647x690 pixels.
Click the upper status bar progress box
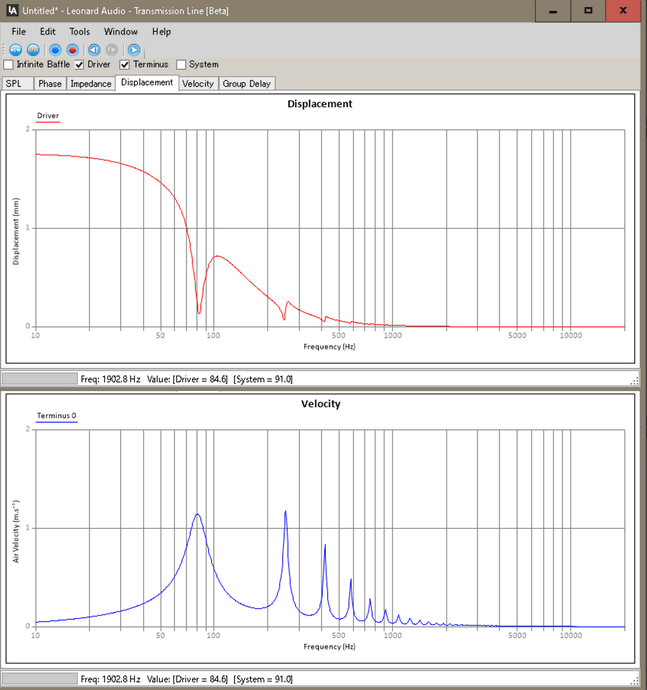tap(40, 378)
